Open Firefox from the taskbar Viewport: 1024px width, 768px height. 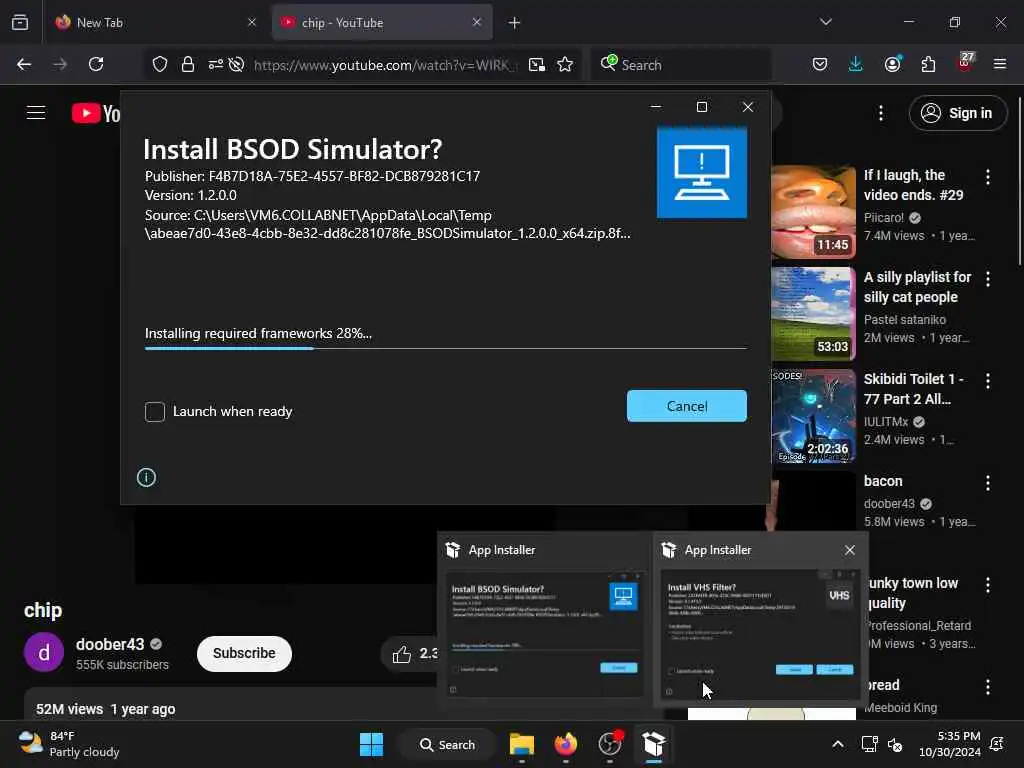click(566, 744)
